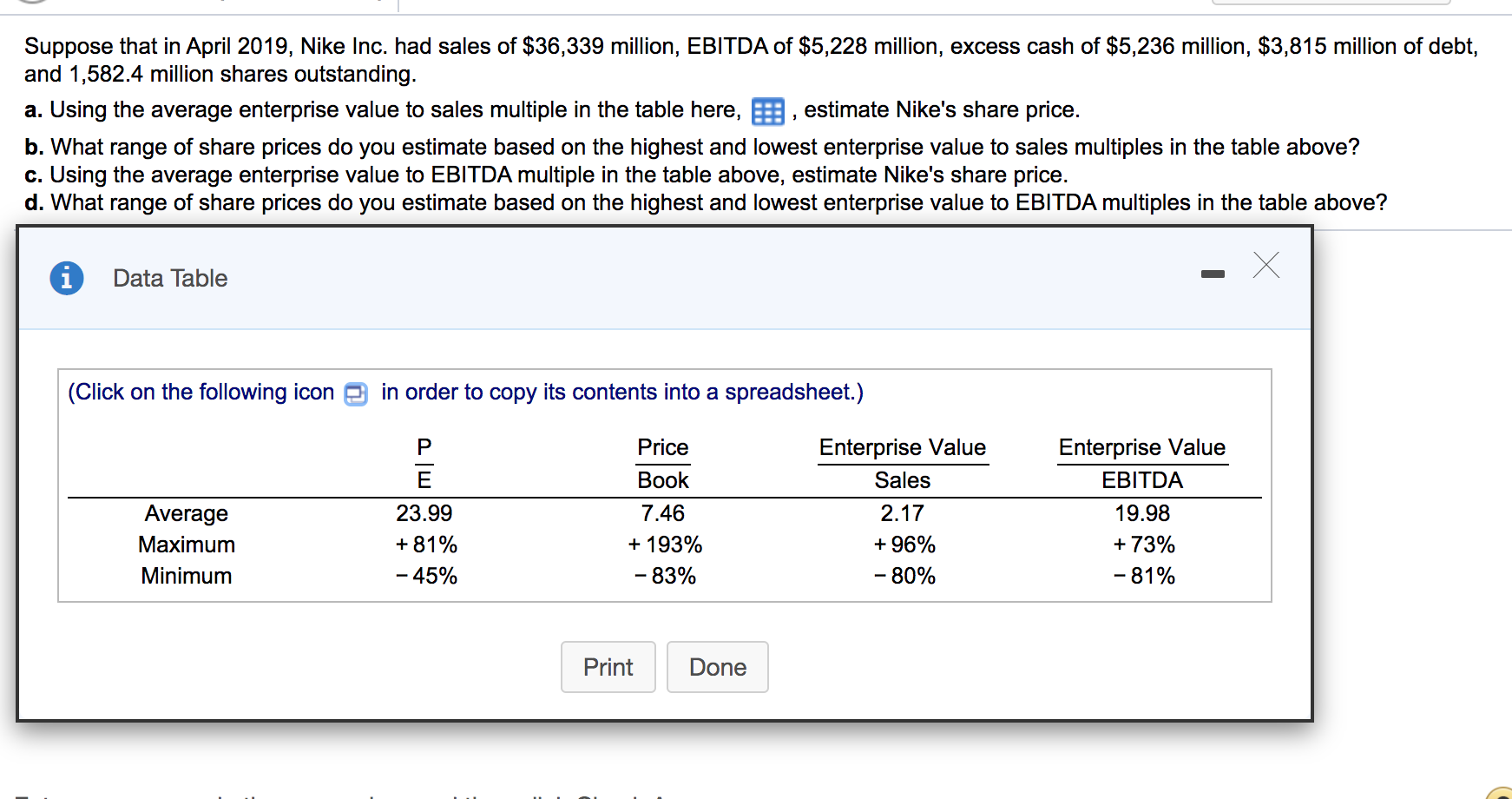Click the Done button
Viewport: 1512px width, 799px height.
click(718, 667)
